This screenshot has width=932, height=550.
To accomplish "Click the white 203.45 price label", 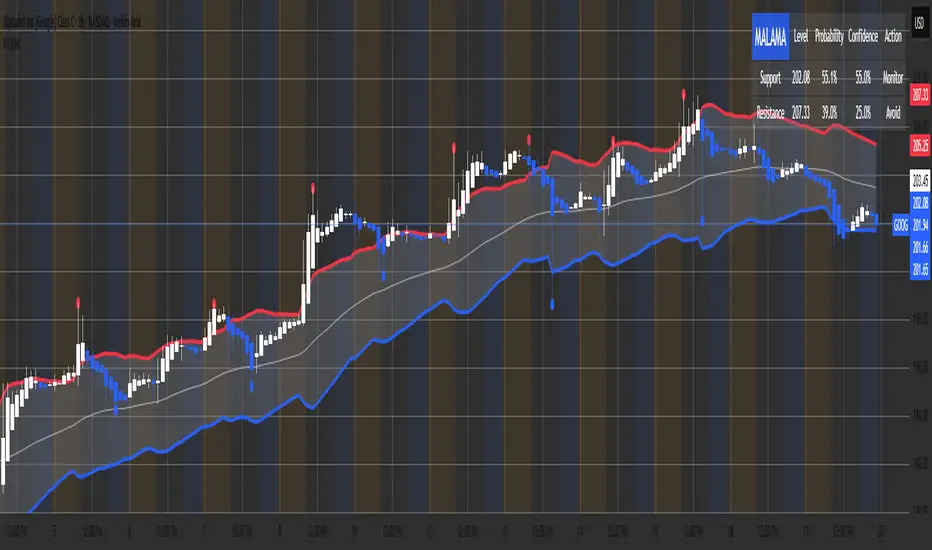I will [x=920, y=181].
